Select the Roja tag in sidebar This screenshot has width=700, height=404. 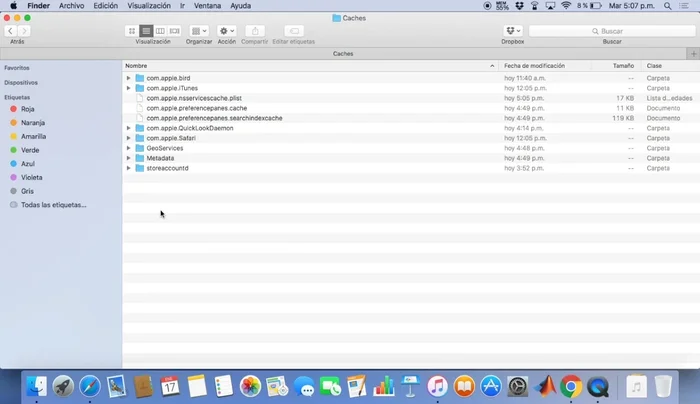(x=28, y=109)
